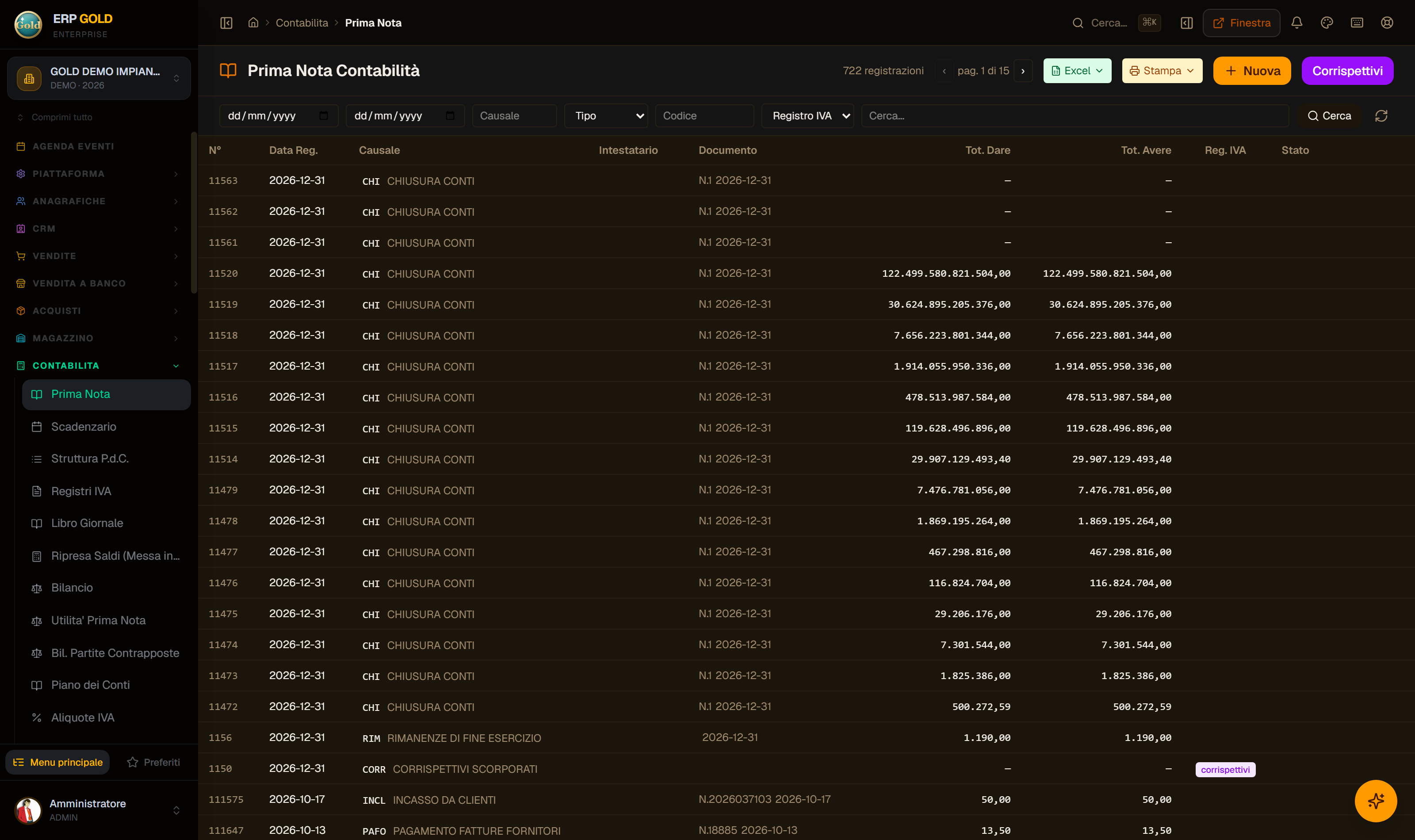Viewport: 1415px width, 840px height.
Task: Open Scadenzario in Contabilita menu
Action: click(83, 426)
